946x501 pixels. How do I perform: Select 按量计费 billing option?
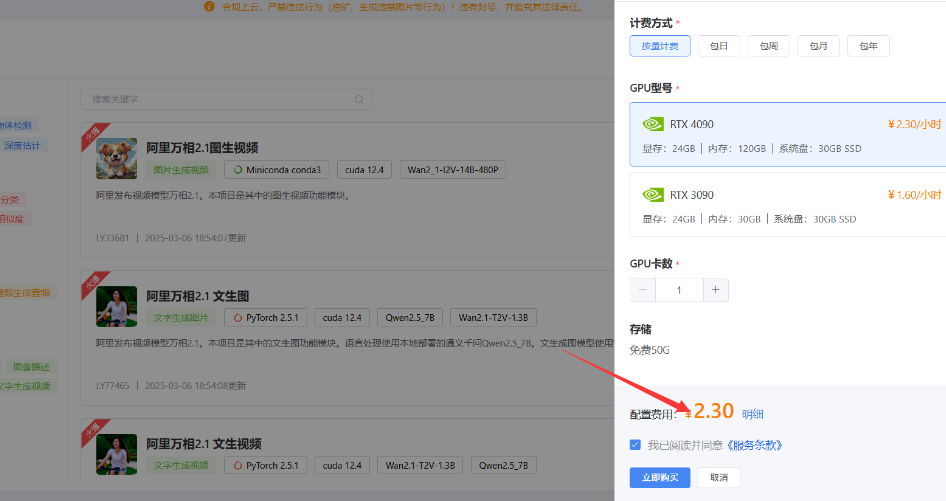click(660, 46)
